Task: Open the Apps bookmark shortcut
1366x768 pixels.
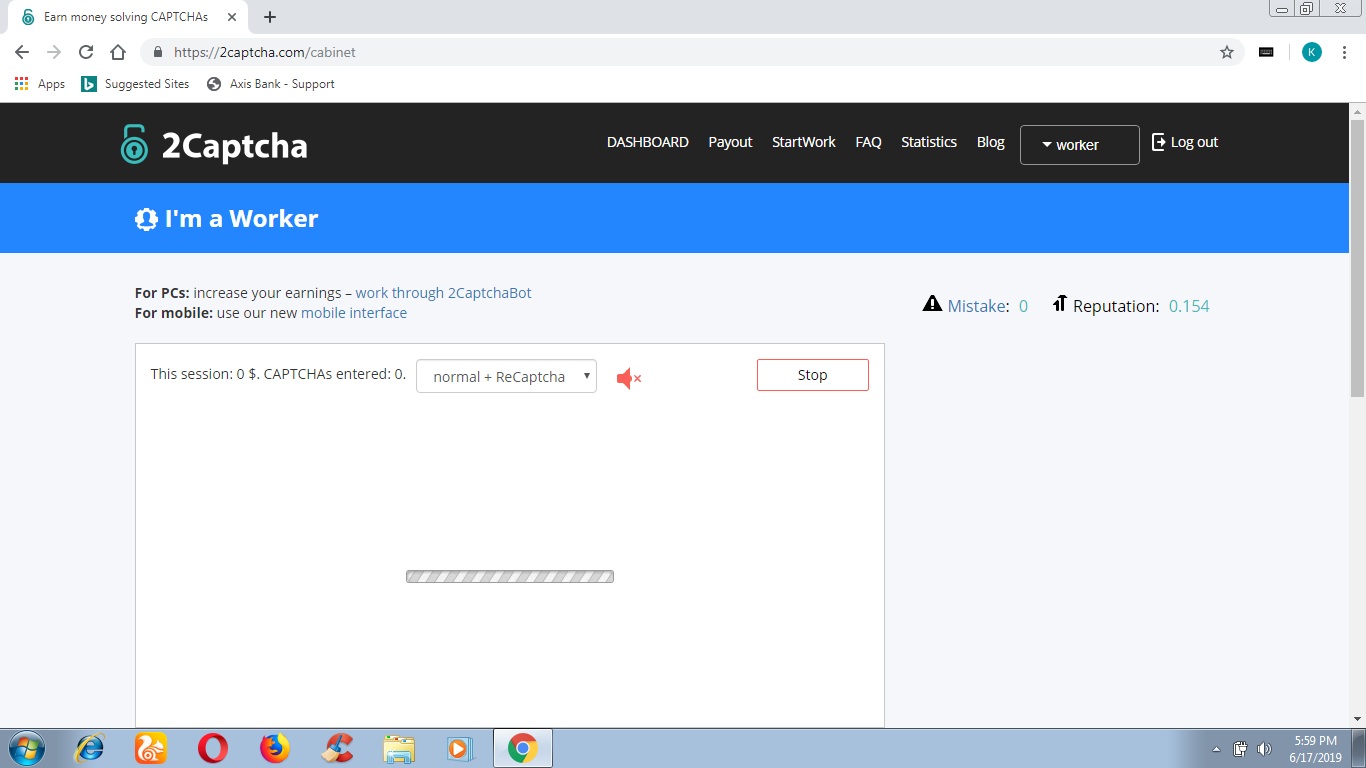Action: 40,84
